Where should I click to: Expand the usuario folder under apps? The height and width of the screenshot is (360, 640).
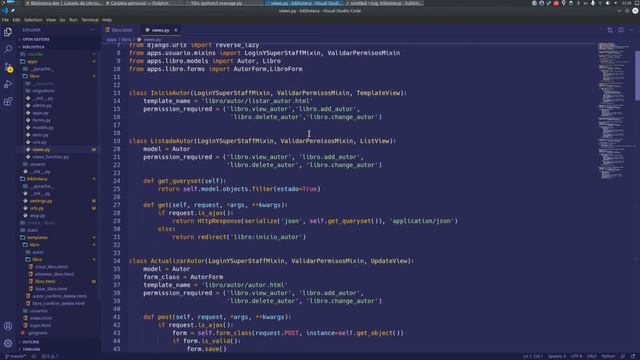(38, 164)
